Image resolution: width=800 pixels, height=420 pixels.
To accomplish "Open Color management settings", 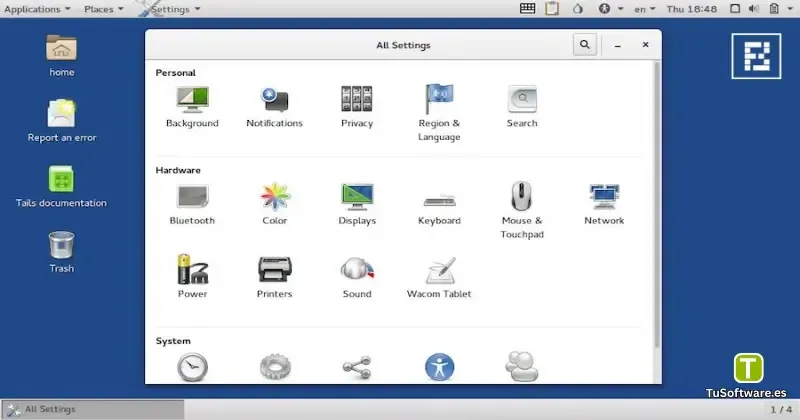I will 274,204.
